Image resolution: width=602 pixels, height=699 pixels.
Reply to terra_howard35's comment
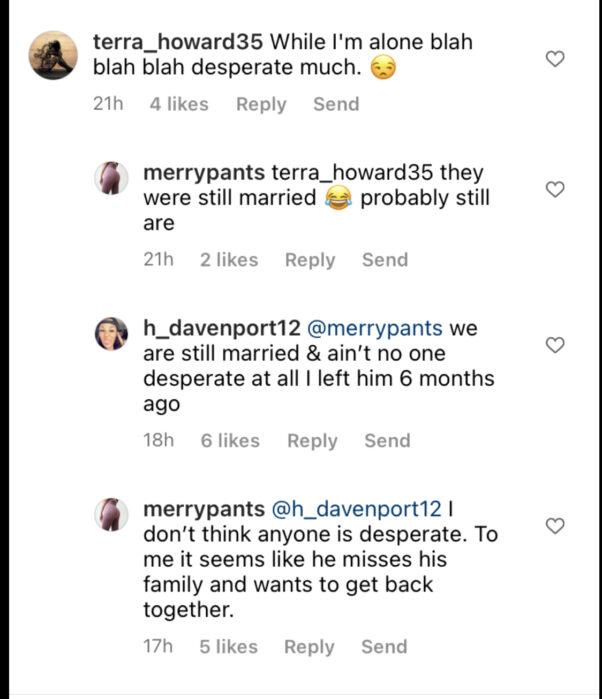click(x=261, y=104)
